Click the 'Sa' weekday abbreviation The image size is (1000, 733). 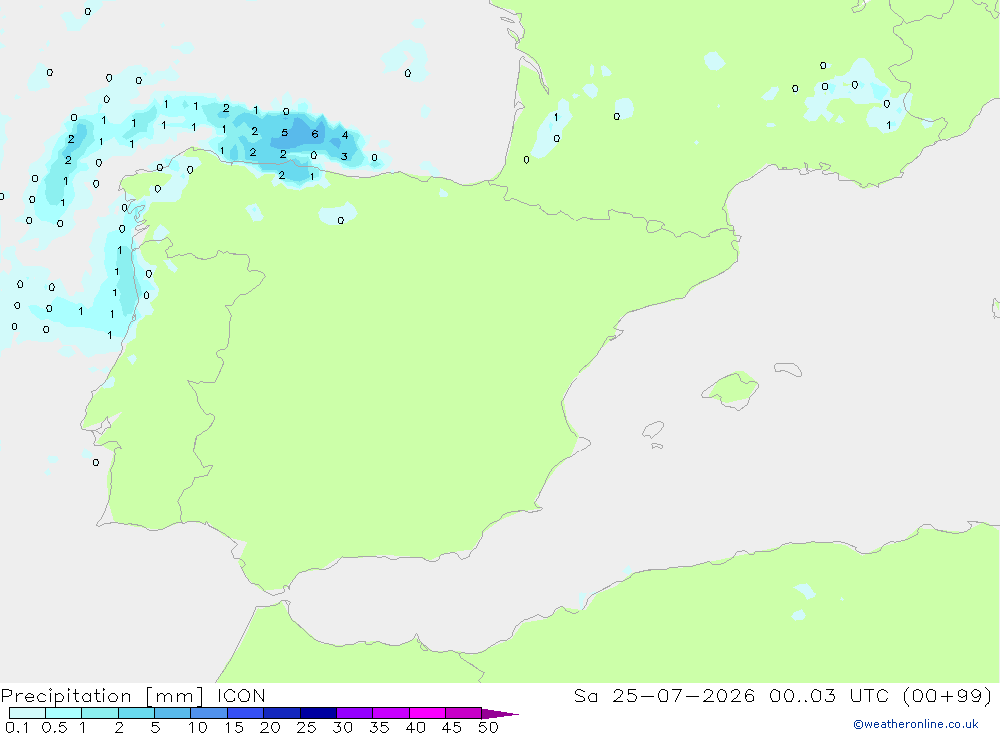tap(585, 696)
